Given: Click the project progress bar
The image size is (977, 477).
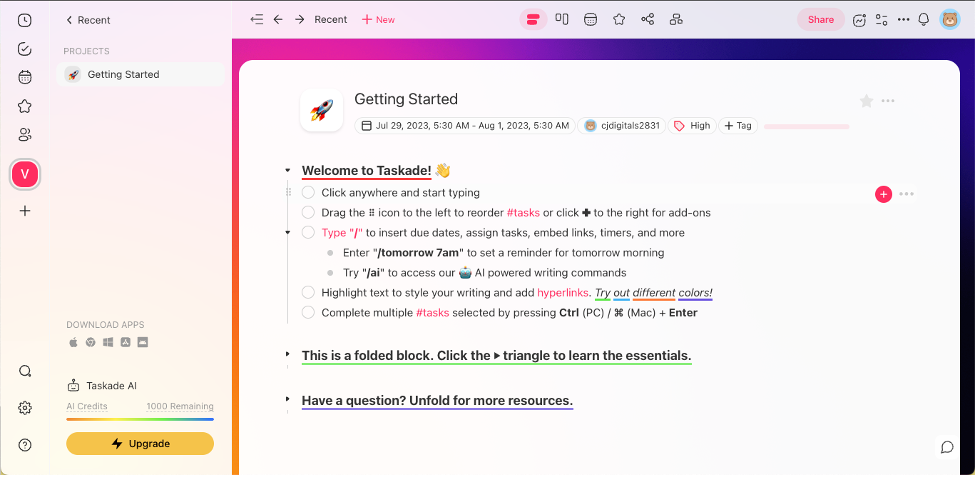Looking at the screenshot, I should coord(806,126).
